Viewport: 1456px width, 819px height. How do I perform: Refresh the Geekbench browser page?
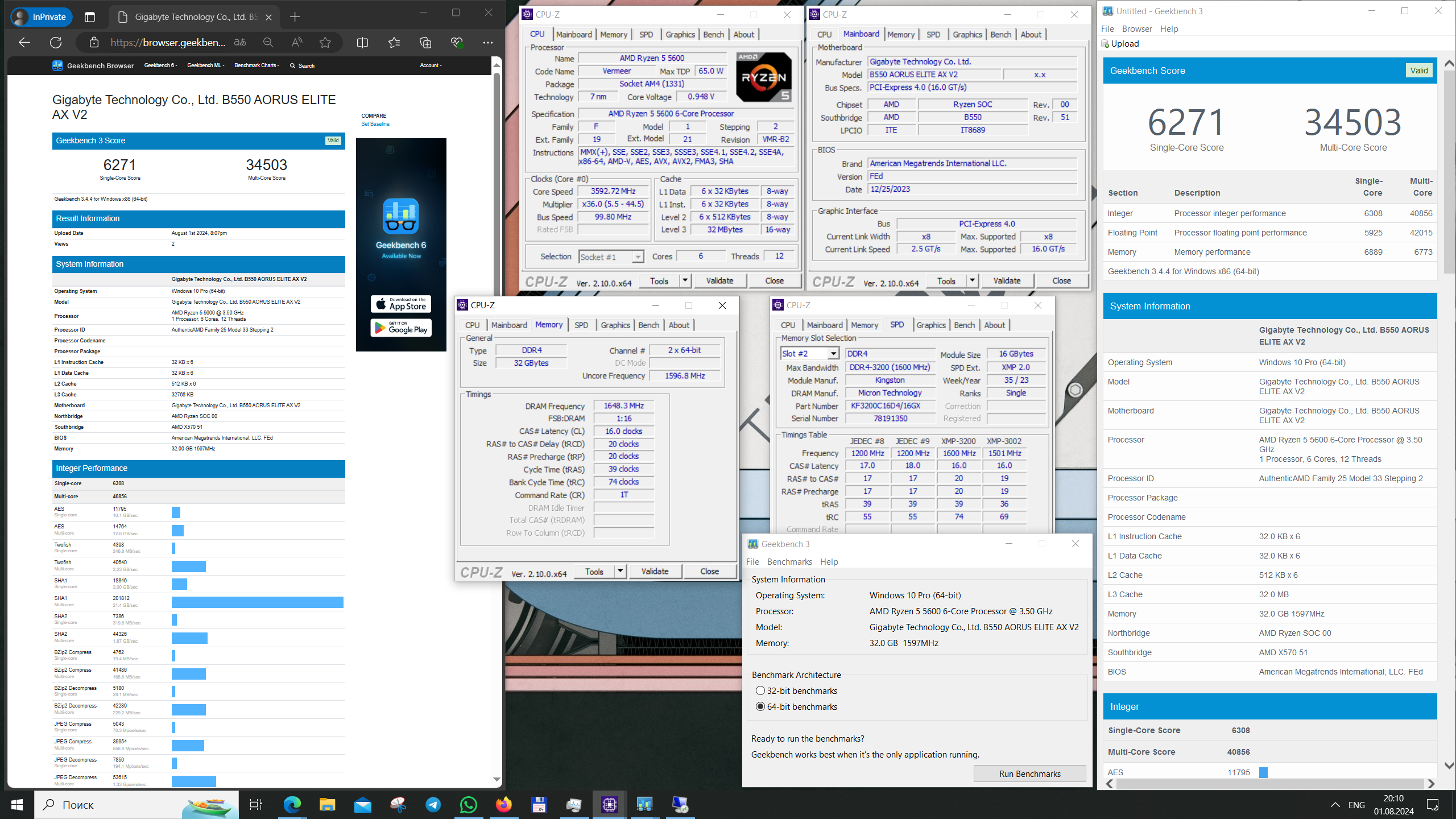[56, 42]
